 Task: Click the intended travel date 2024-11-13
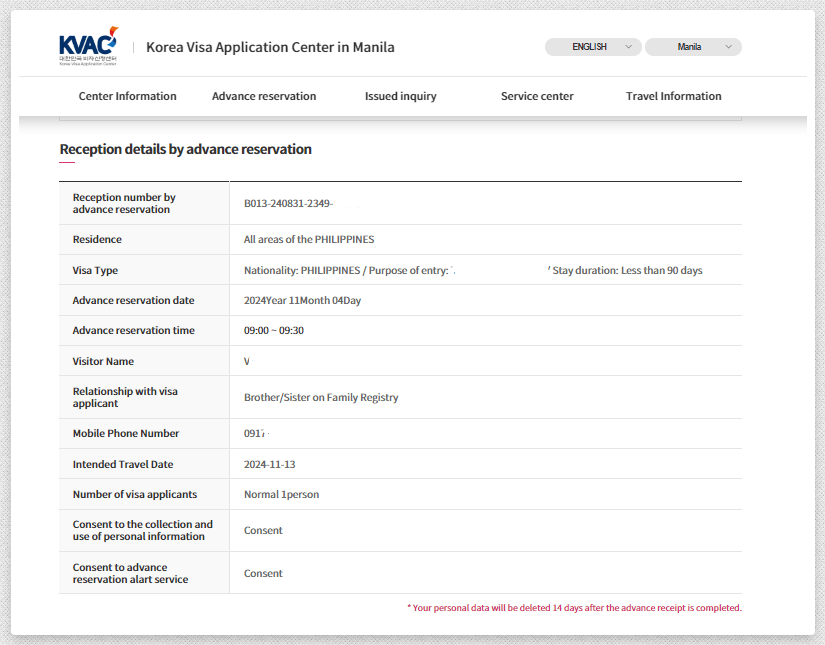coord(269,464)
